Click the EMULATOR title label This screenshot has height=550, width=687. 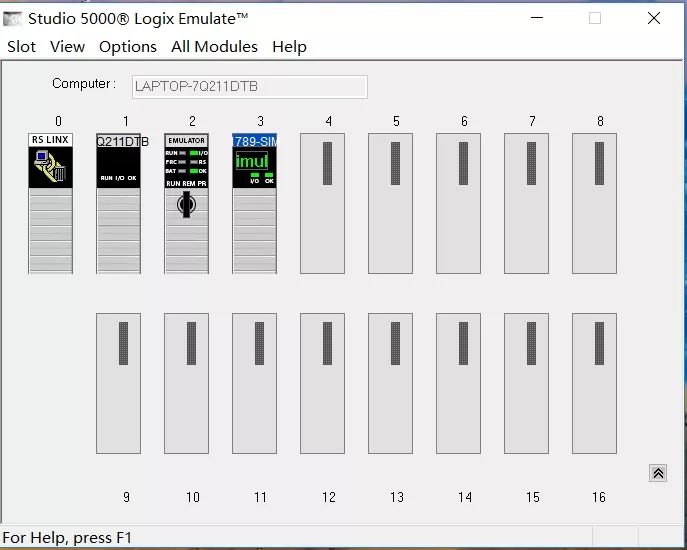pos(186,140)
